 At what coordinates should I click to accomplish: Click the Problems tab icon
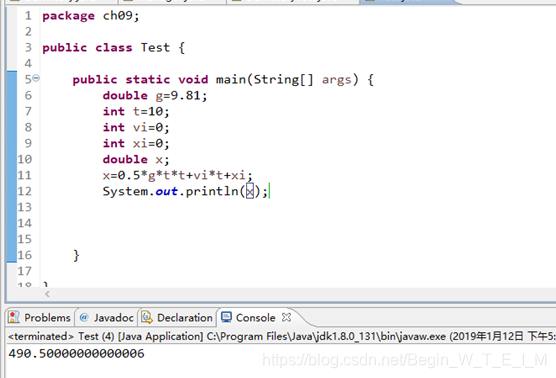[14, 317]
